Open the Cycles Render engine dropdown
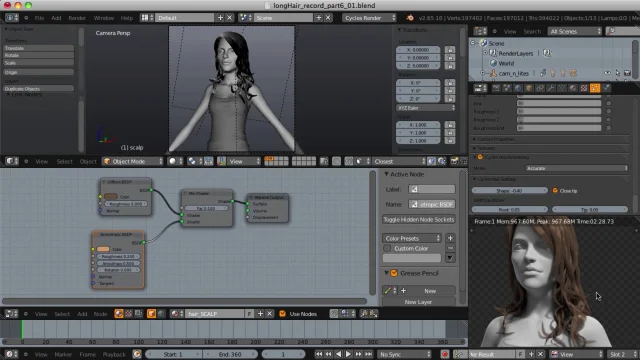 [369, 18]
